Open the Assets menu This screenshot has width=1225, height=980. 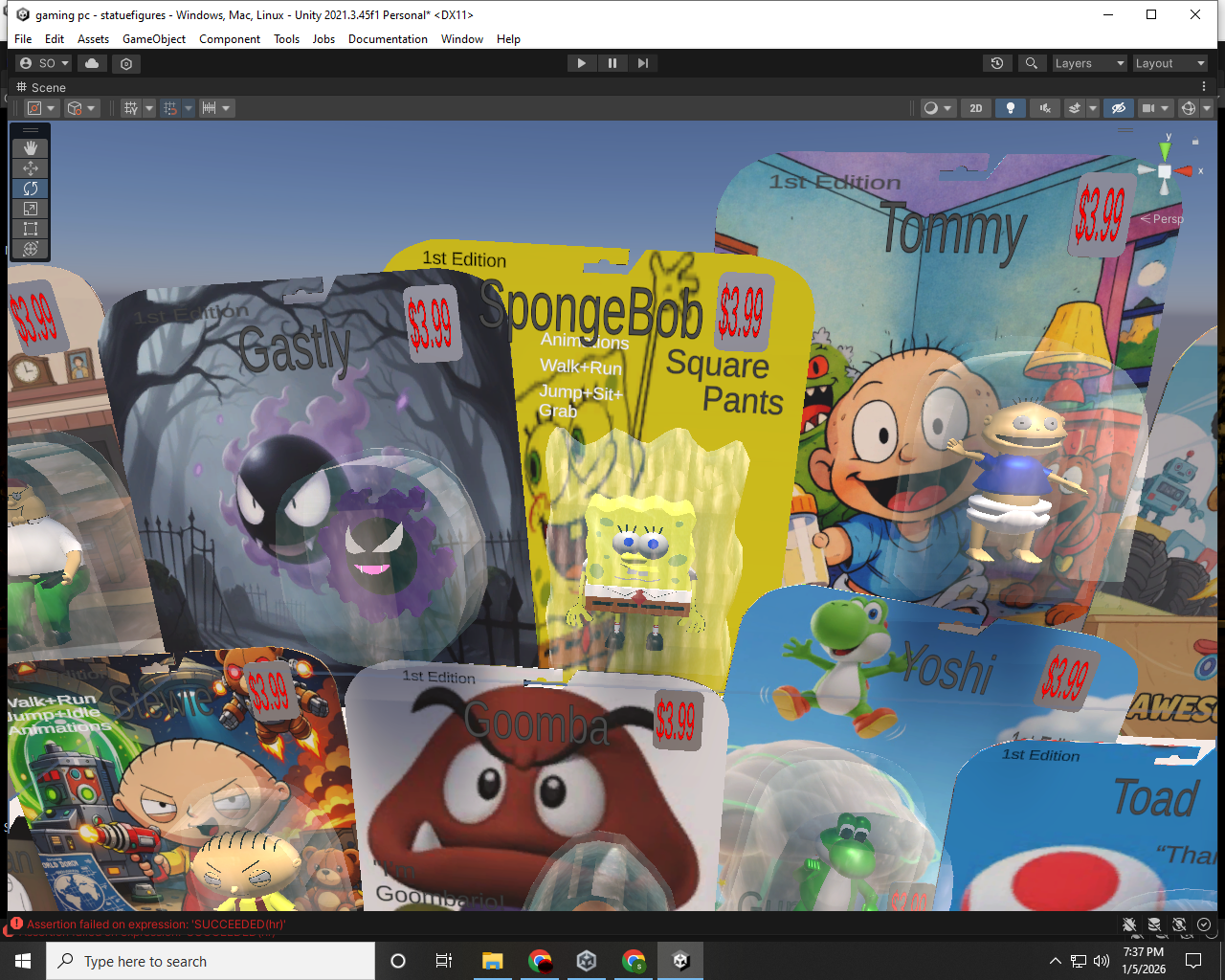point(93,39)
